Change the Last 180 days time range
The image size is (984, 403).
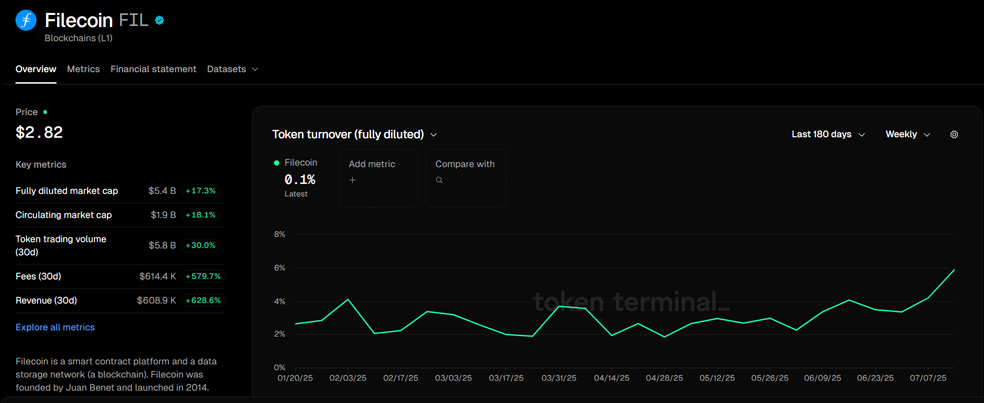pyautogui.click(x=828, y=134)
